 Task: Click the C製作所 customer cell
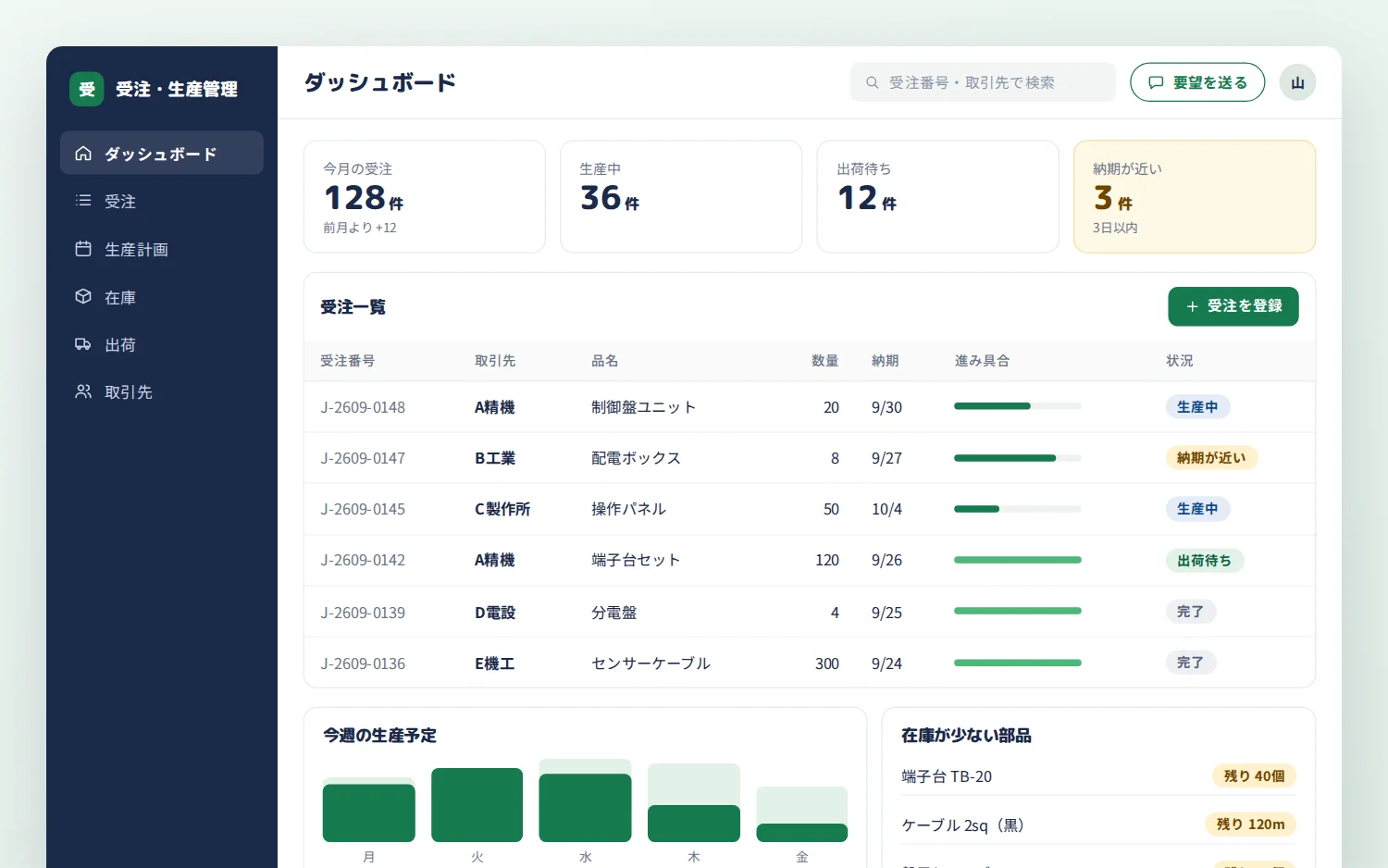(x=502, y=509)
